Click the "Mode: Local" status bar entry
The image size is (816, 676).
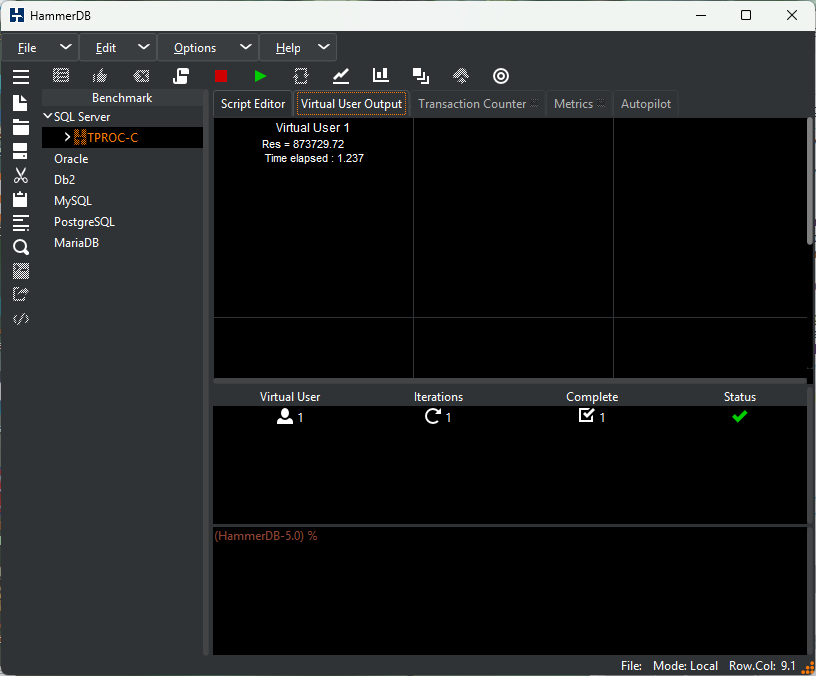pyautogui.click(x=685, y=666)
